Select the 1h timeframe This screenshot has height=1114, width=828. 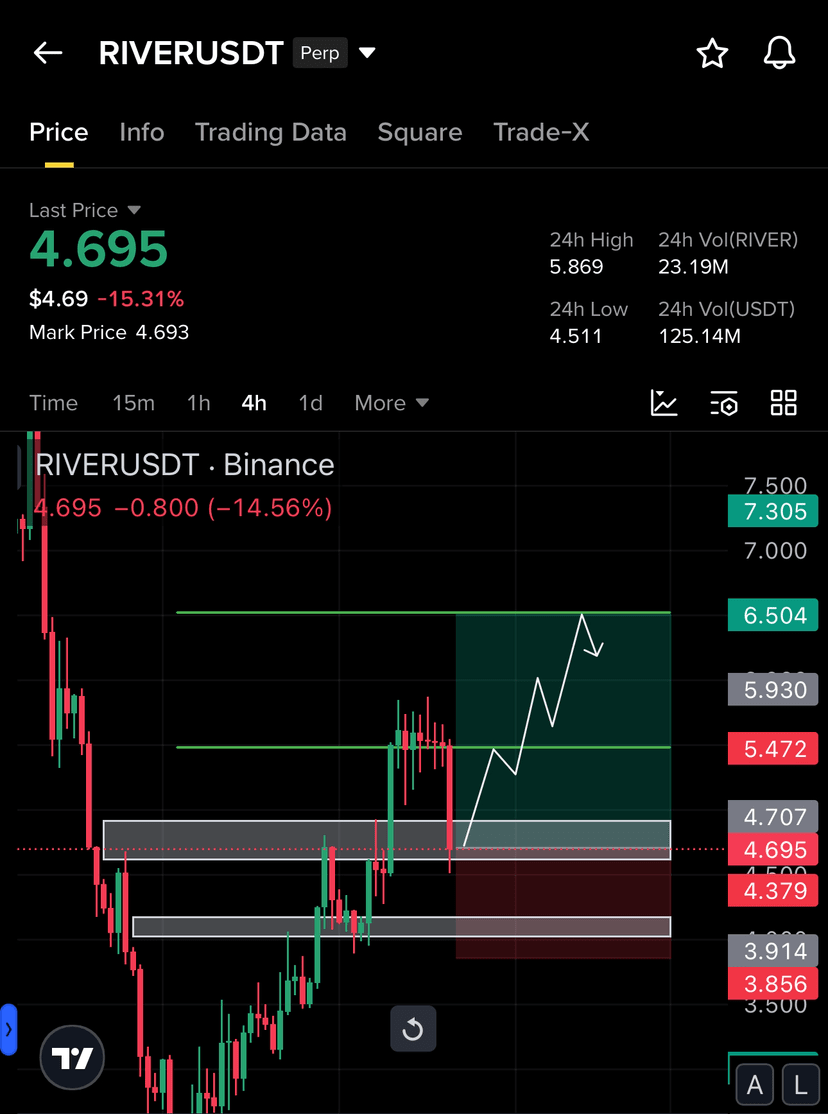click(199, 403)
